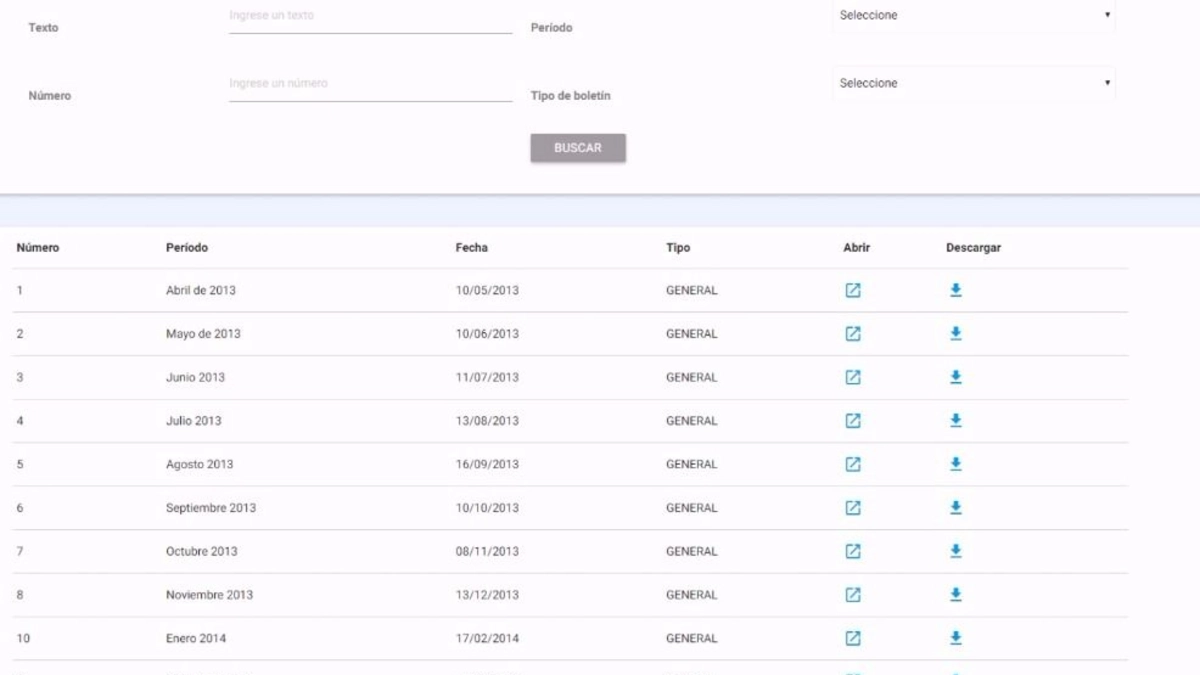Click the Número column header
Image resolution: width=1200 pixels, height=675 pixels.
pyautogui.click(x=38, y=248)
